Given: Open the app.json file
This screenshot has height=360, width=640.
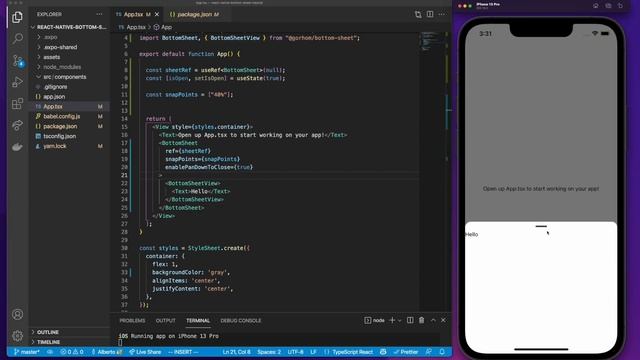Looking at the screenshot, I should 54,97.
